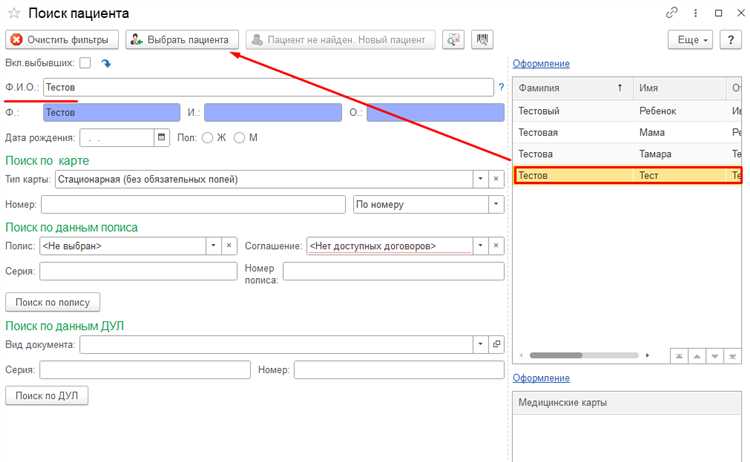The width and height of the screenshot is (750, 462).
Task: Select the М gender radio button
Action: (239, 138)
